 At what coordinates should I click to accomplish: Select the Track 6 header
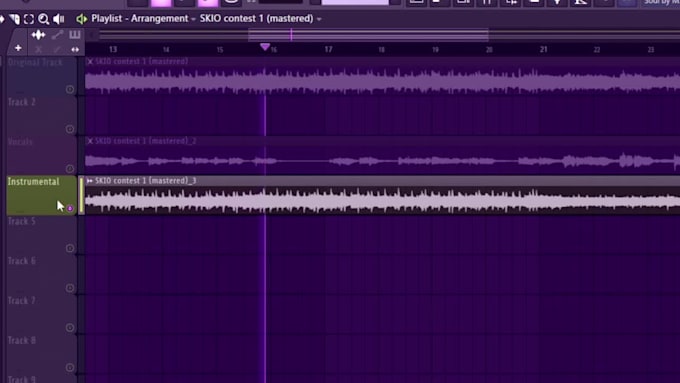point(41,275)
